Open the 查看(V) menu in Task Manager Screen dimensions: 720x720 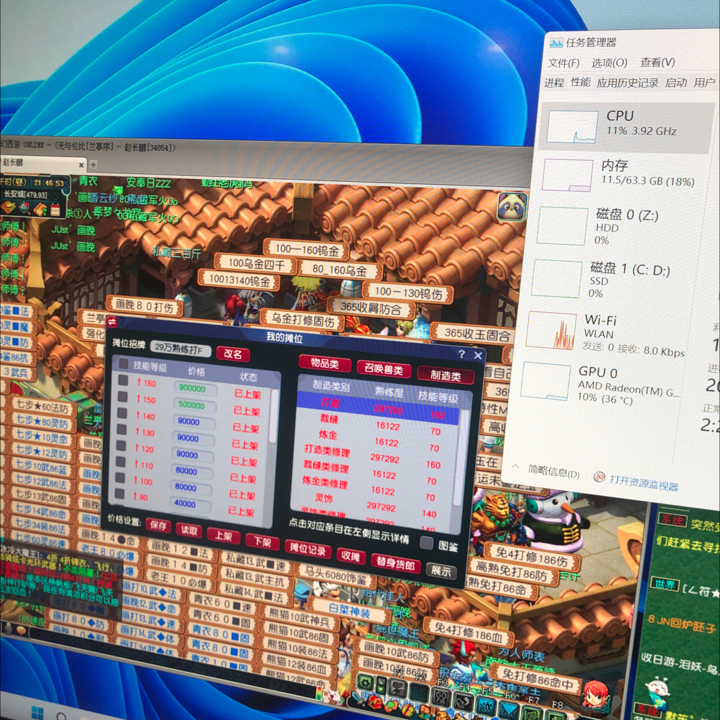[x=657, y=62]
